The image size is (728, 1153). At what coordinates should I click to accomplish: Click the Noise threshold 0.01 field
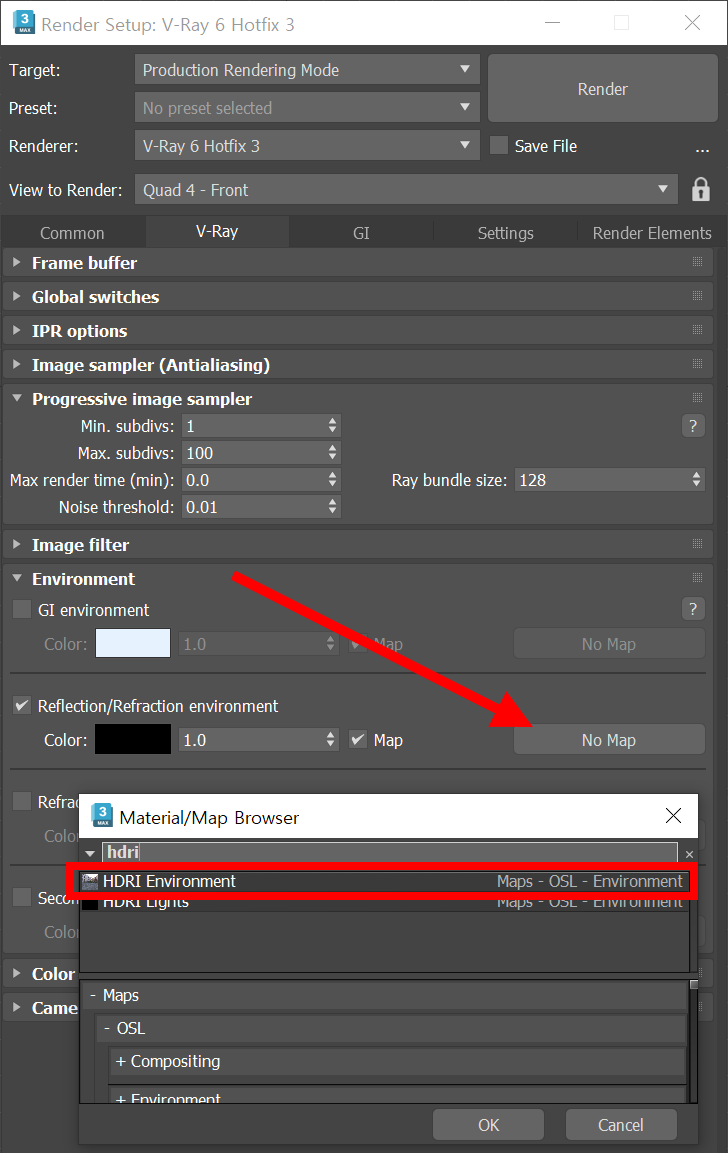(x=254, y=507)
